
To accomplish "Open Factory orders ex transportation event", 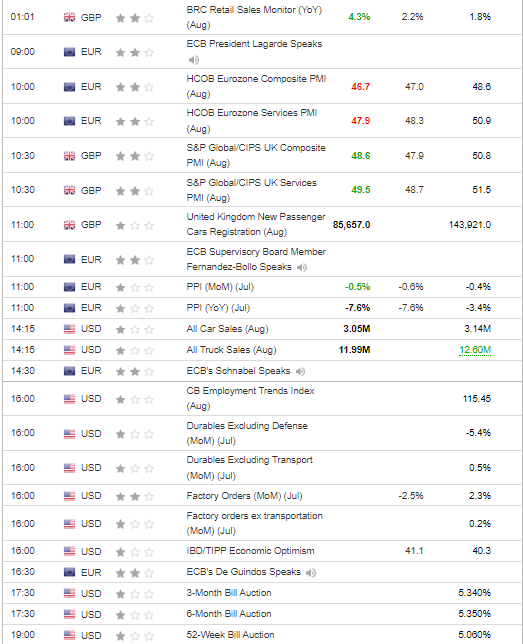I will [254, 523].
